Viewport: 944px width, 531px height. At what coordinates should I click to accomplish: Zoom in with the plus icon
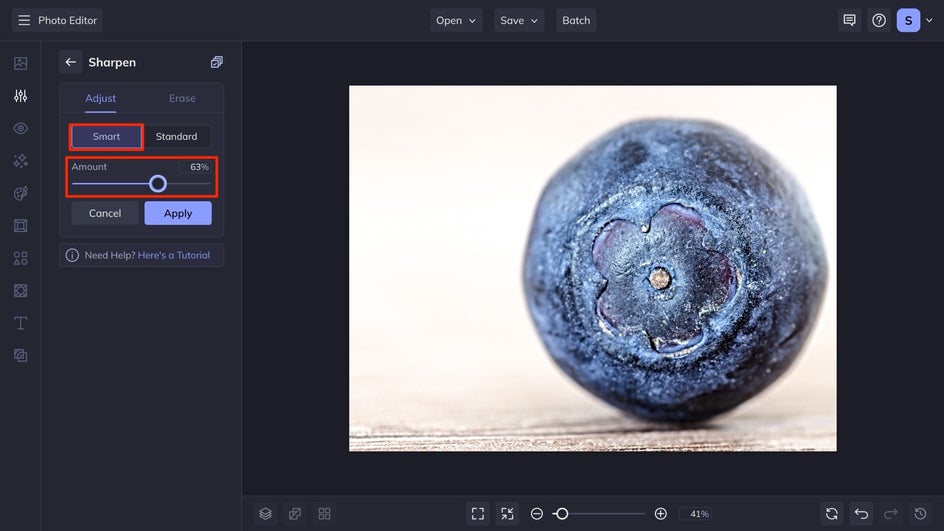point(660,514)
